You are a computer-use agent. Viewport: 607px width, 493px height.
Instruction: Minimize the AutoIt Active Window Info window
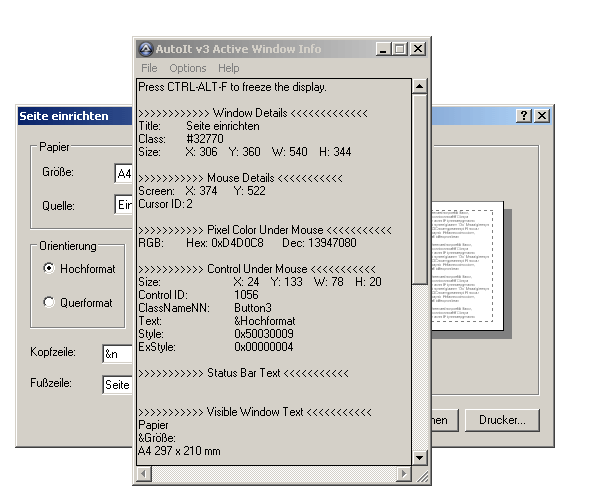tap(384, 48)
